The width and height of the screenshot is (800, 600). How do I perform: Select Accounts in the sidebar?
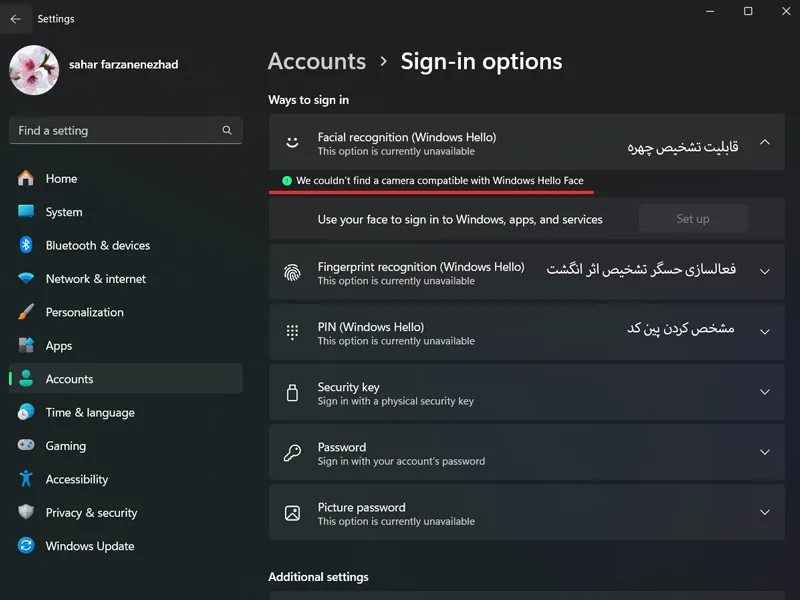pyautogui.click(x=126, y=379)
